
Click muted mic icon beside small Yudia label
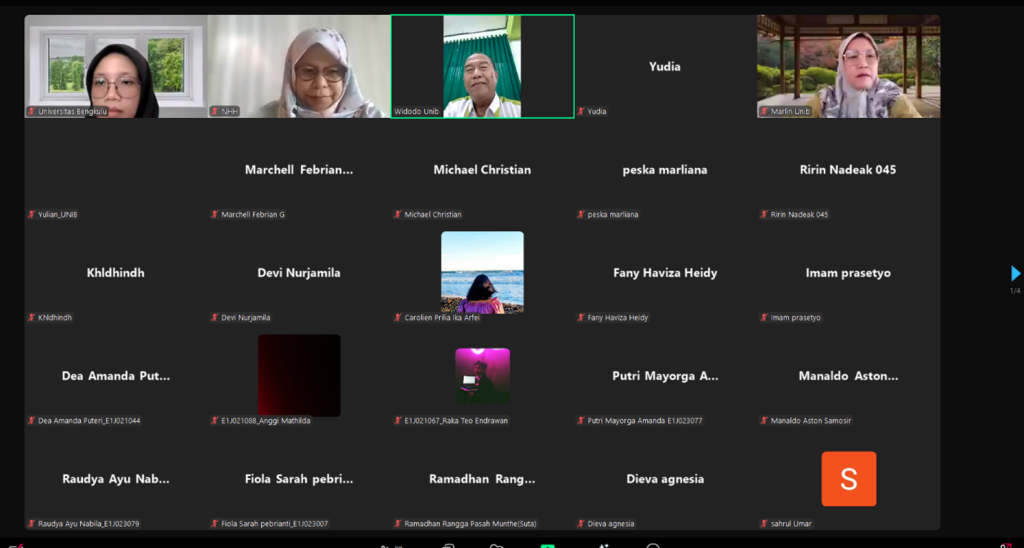click(581, 112)
